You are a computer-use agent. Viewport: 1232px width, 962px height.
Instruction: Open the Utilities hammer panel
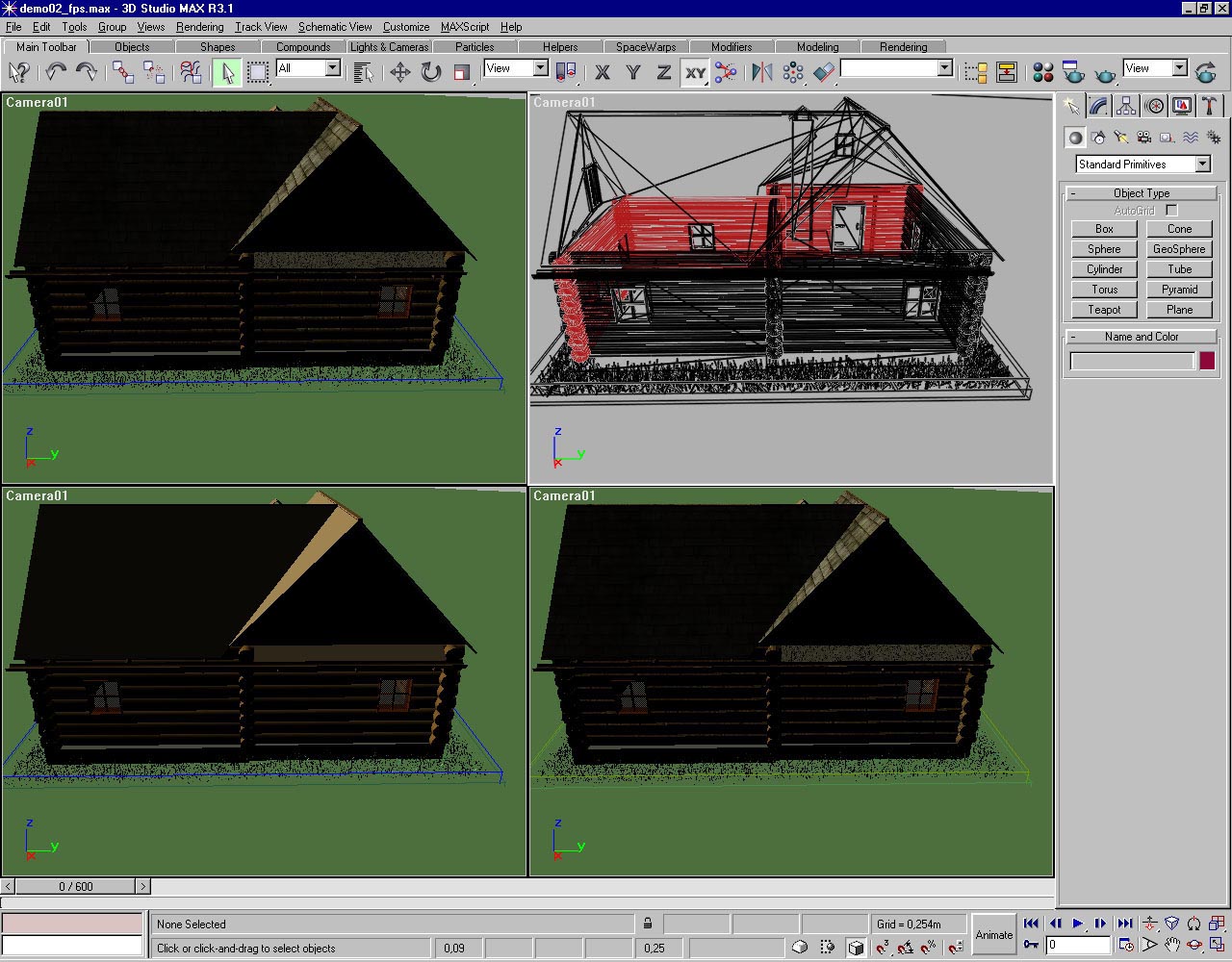(1210, 106)
